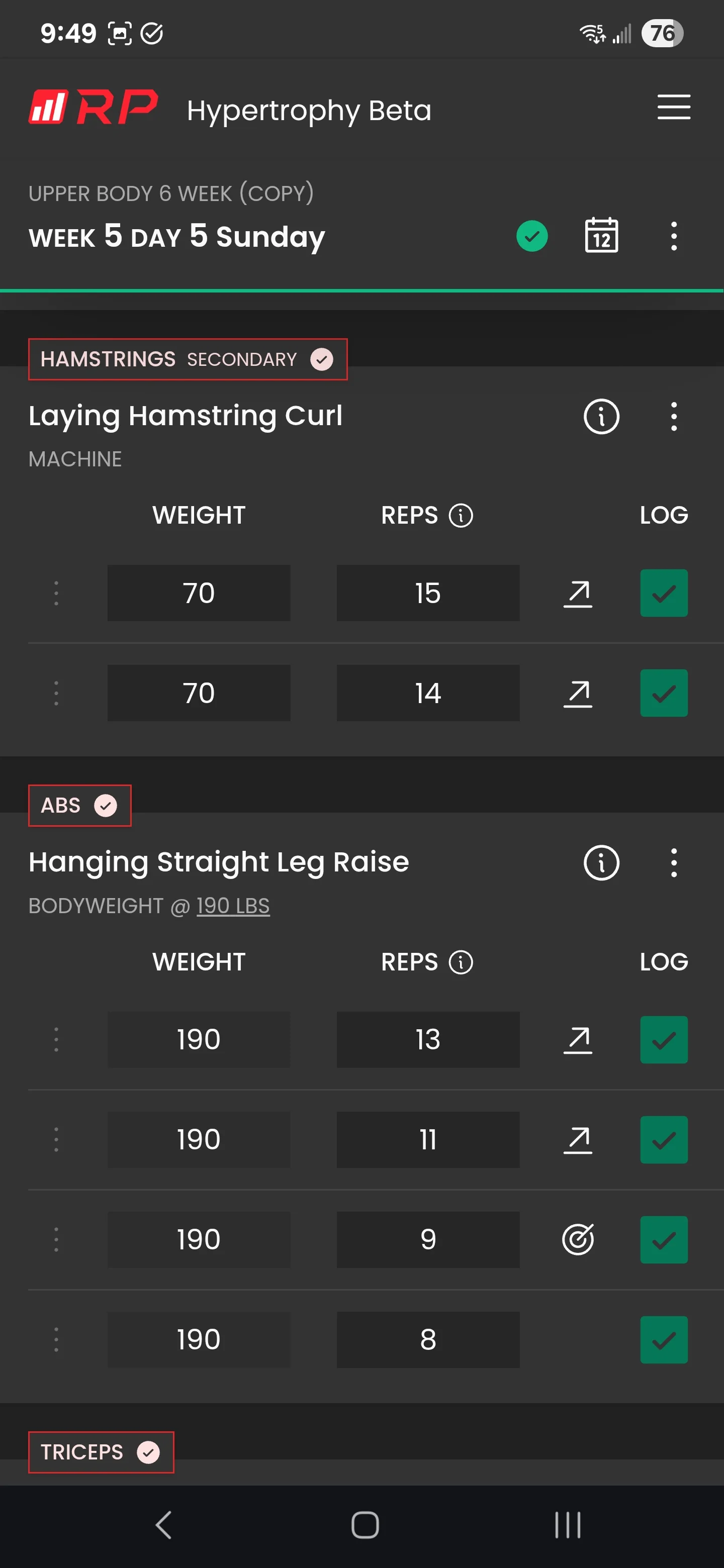Open workout options three-dot menu beside calendar
The width and height of the screenshot is (724, 1568).
coord(673,236)
